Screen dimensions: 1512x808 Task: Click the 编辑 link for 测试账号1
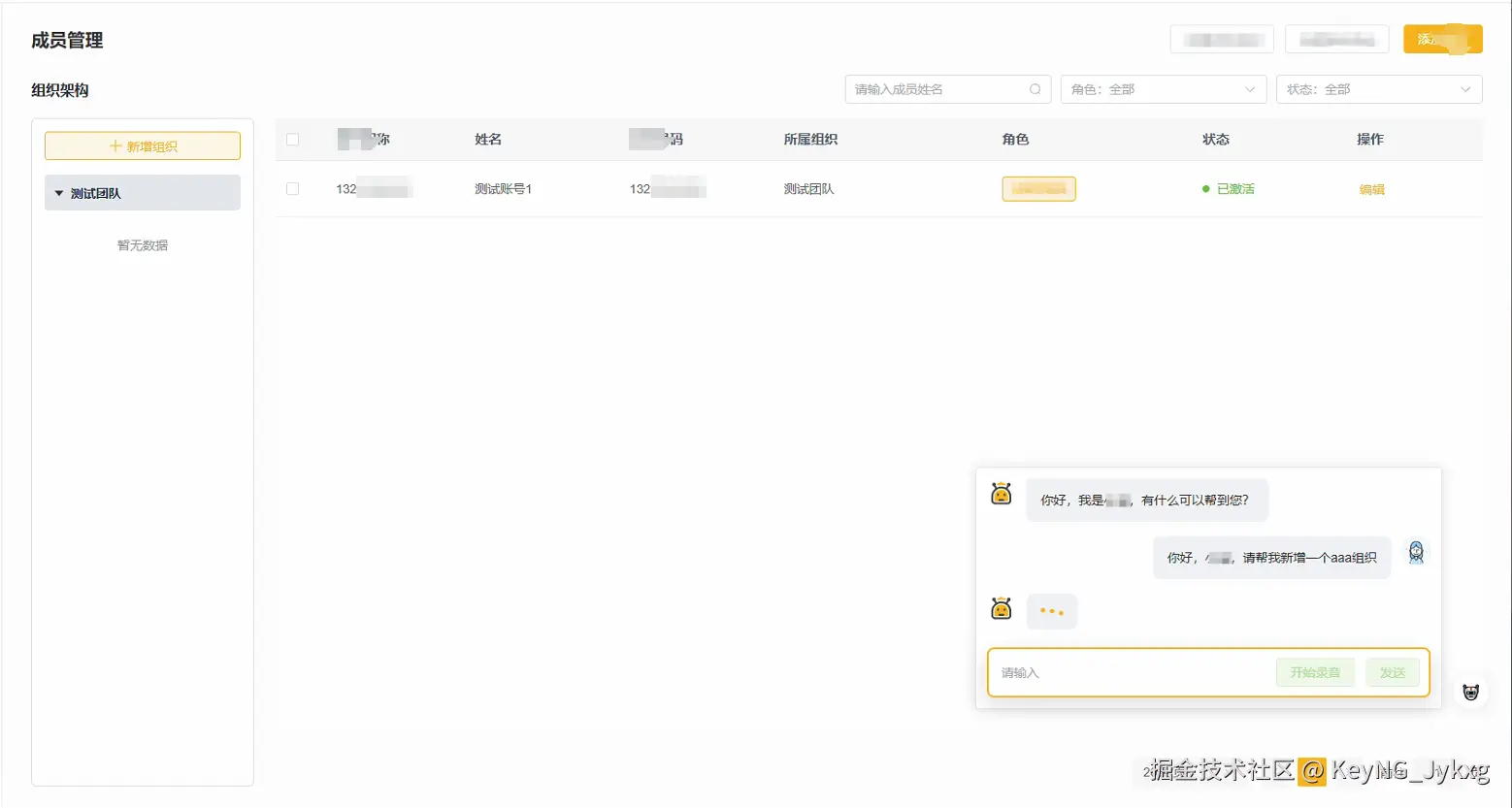[1371, 190]
